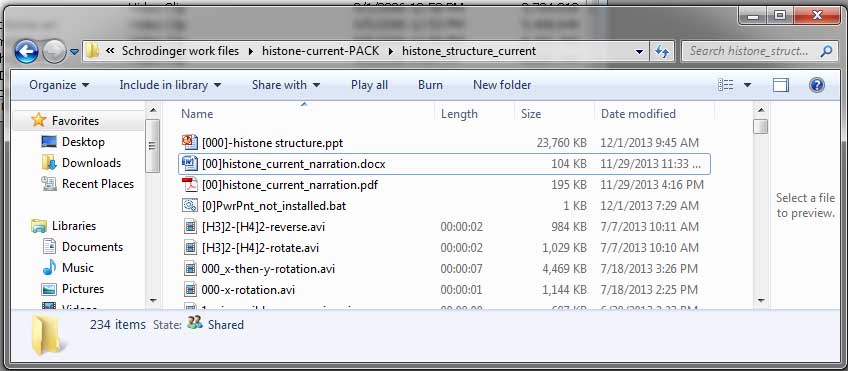Image resolution: width=848 pixels, height=371 pixels.
Task: Select file name '[0]PwrPnt_not_installed.bat'
Action: [274, 206]
